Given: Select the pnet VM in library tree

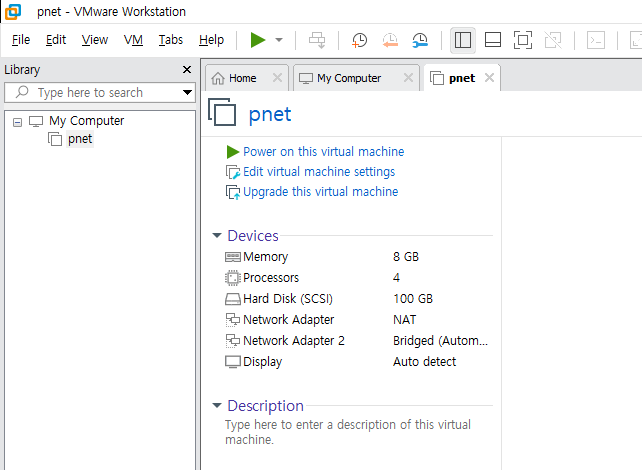Looking at the screenshot, I should (80, 139).
